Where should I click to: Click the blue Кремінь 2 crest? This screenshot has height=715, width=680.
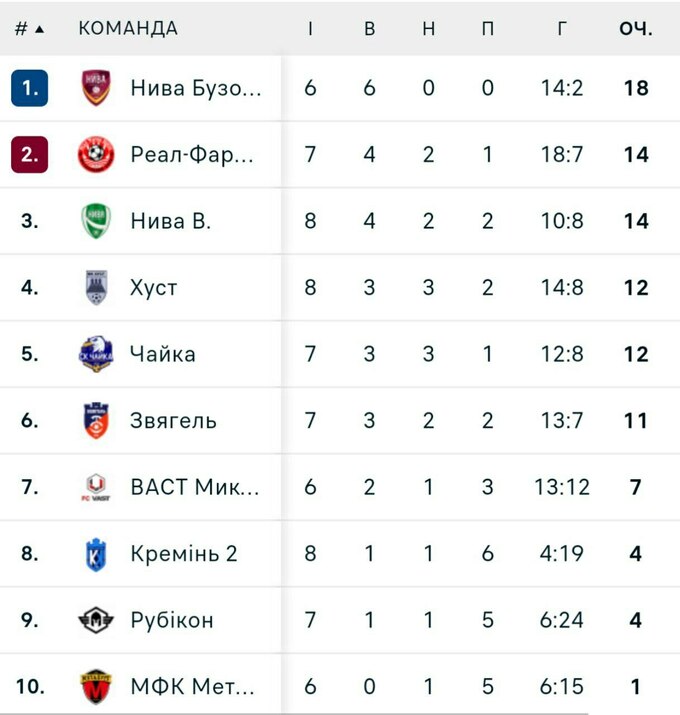click(x=96, y=554)
